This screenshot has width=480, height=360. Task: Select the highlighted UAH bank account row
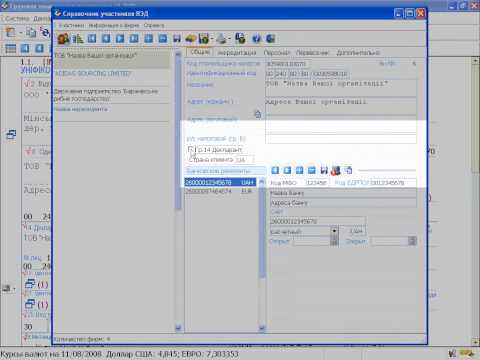coord(221,182)
